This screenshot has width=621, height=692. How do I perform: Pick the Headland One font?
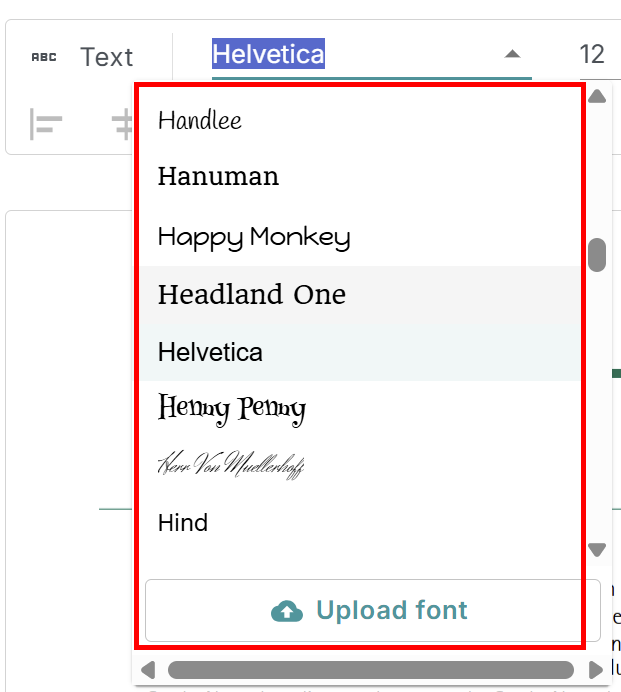point(252,295)
